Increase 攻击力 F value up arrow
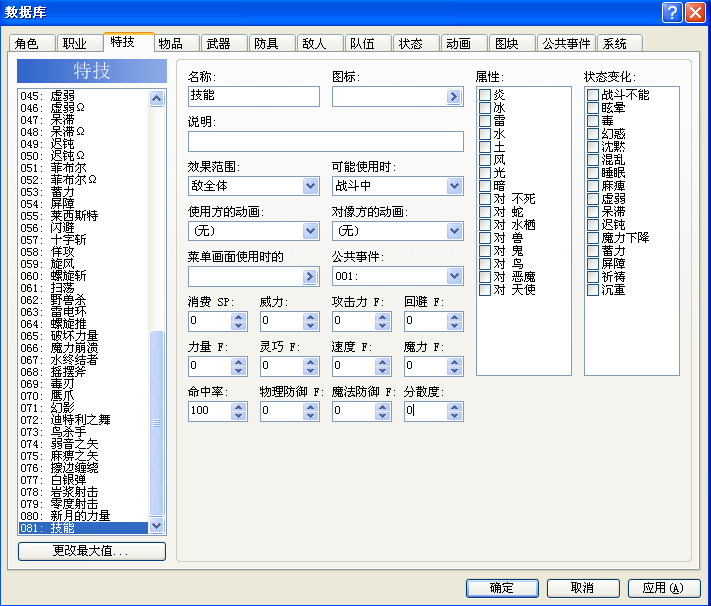The width and height of the screenshot is (711, 606). (383, 317)
